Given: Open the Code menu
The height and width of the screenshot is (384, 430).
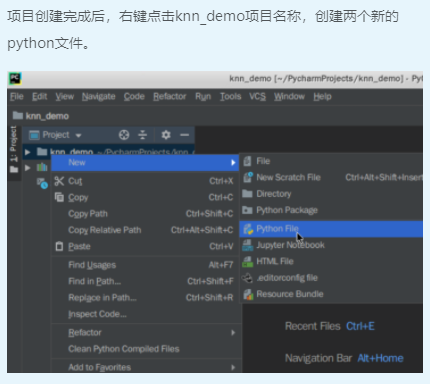Looking at the screenshot, I should pyautogui.click(x=134, y=97).
